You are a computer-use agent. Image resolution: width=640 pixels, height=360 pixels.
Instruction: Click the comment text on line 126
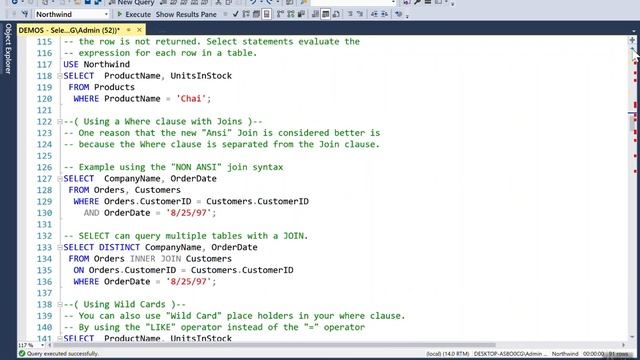click(173, 167)
